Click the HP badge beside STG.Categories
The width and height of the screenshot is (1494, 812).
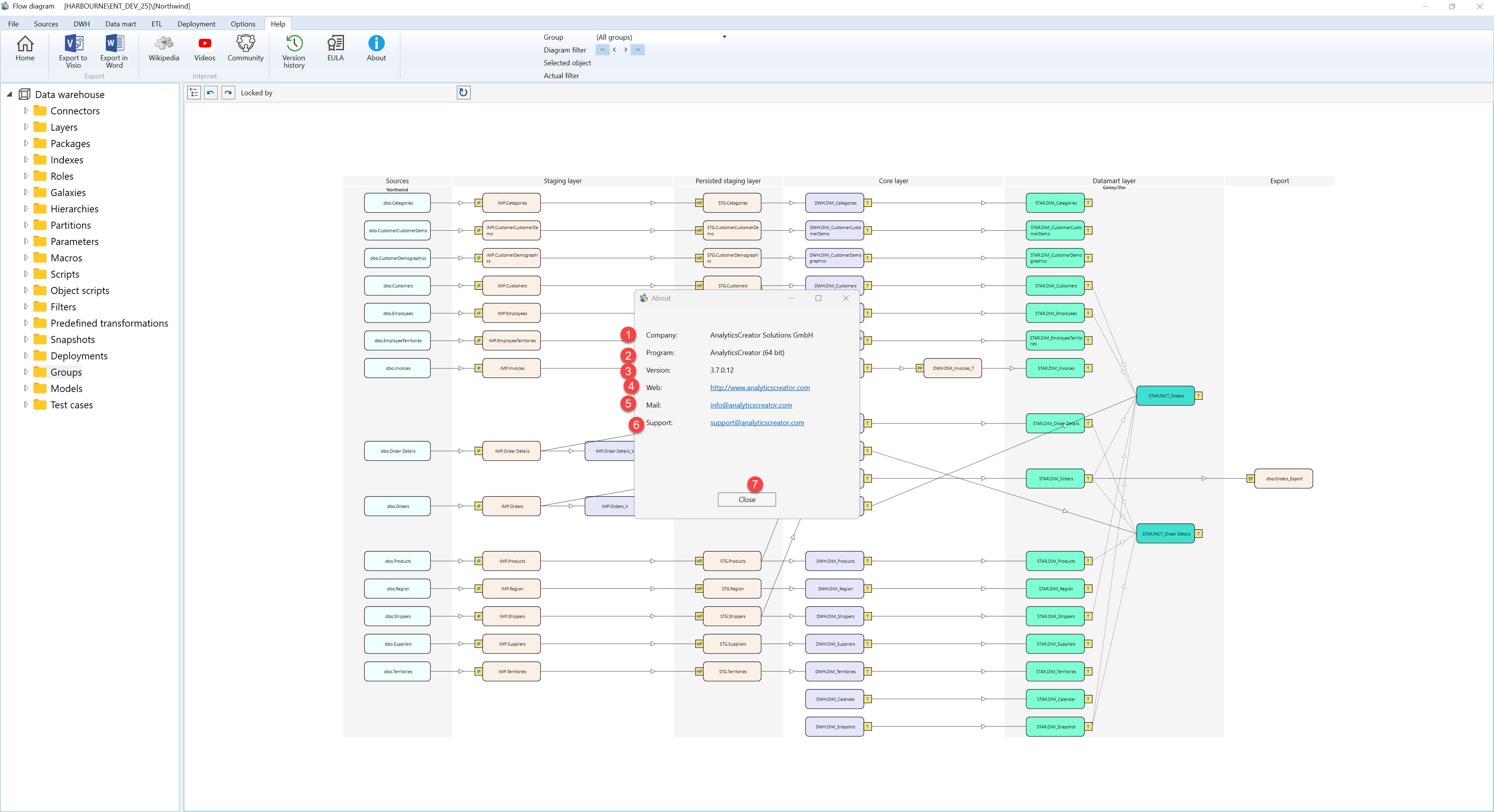[699, 203]
